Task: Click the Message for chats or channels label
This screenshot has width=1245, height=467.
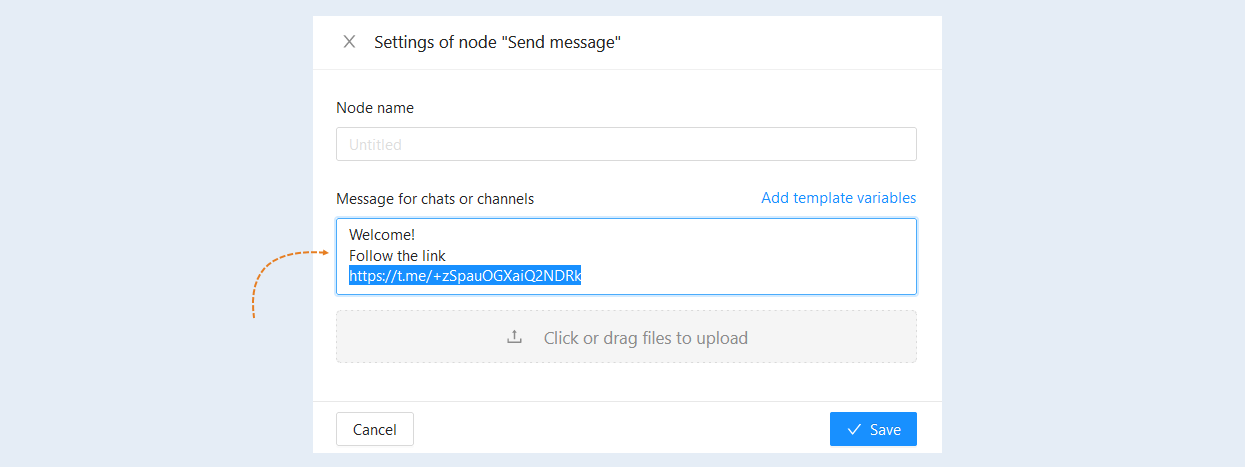Action: [435, 199]
